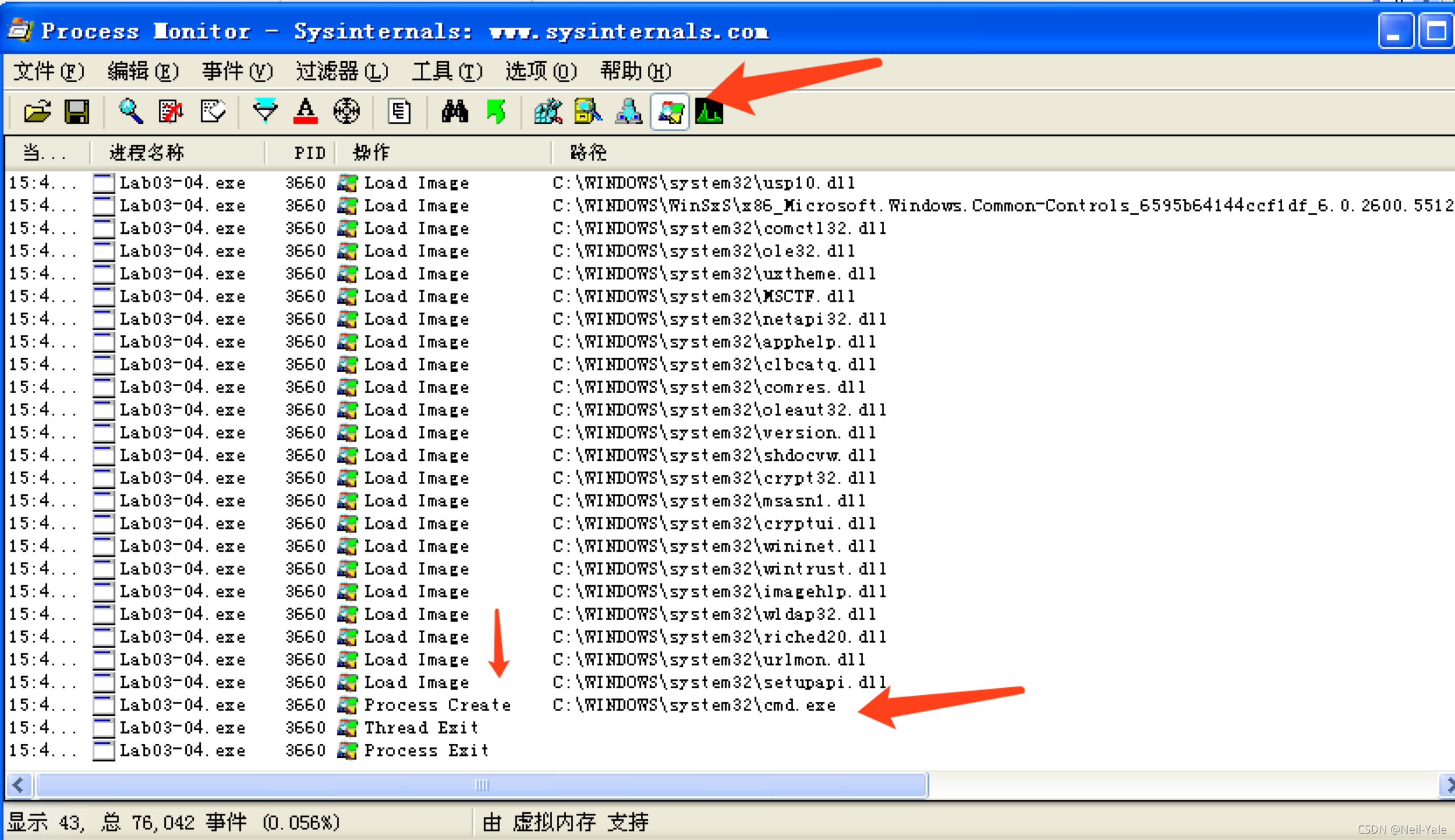Click the 操作 column header
Viewport: 1455px width, 840px height.
point(444,153)
